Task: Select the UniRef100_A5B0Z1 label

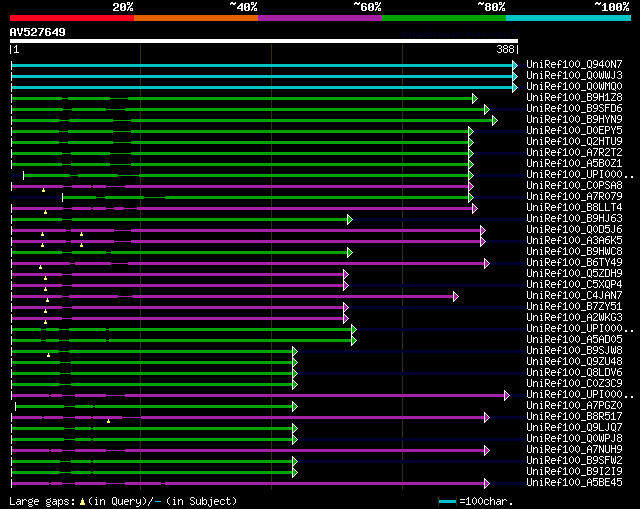Action: pyautogui.click(x=574, y=163)
